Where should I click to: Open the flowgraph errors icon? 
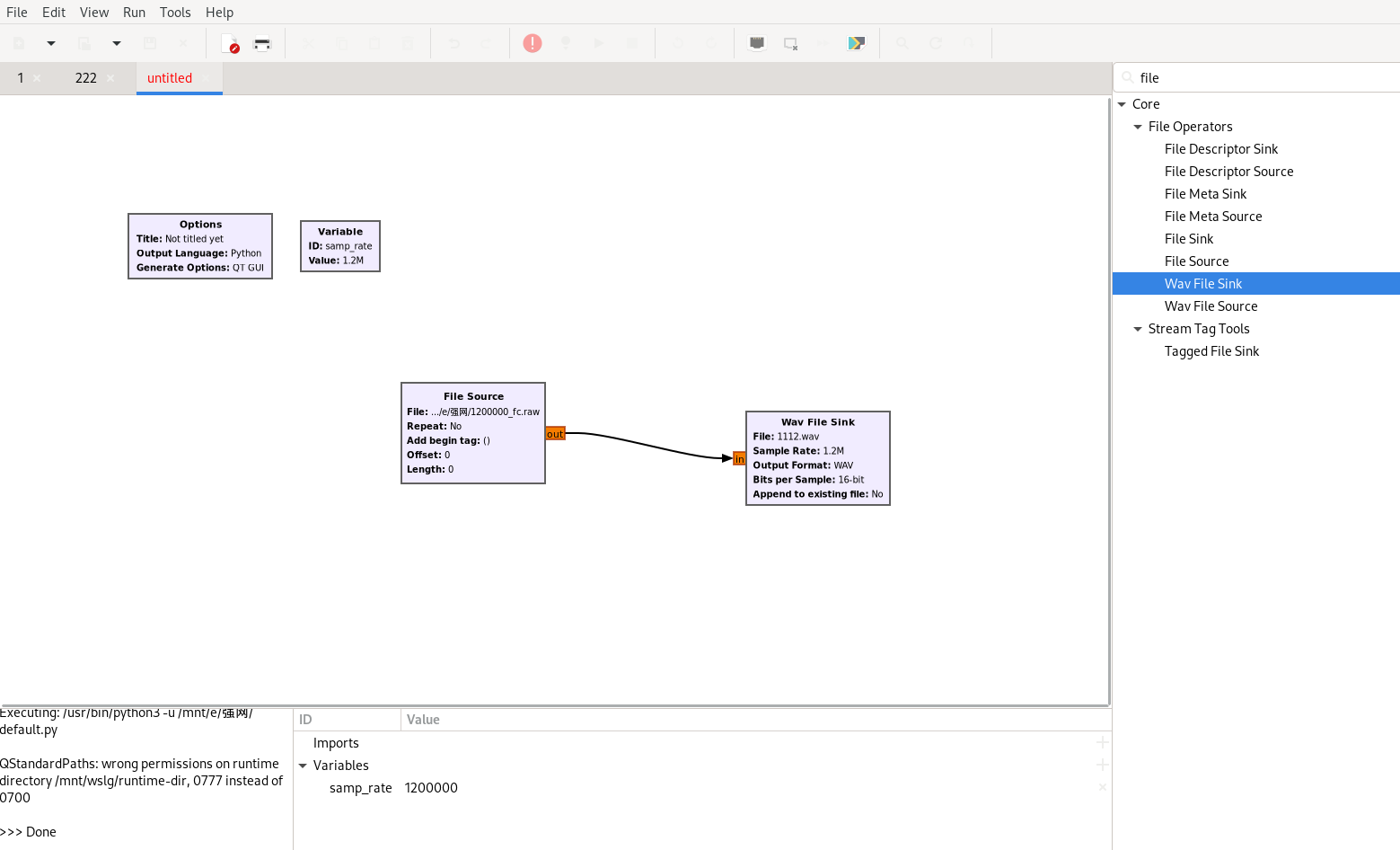click(x=533, y=43)
